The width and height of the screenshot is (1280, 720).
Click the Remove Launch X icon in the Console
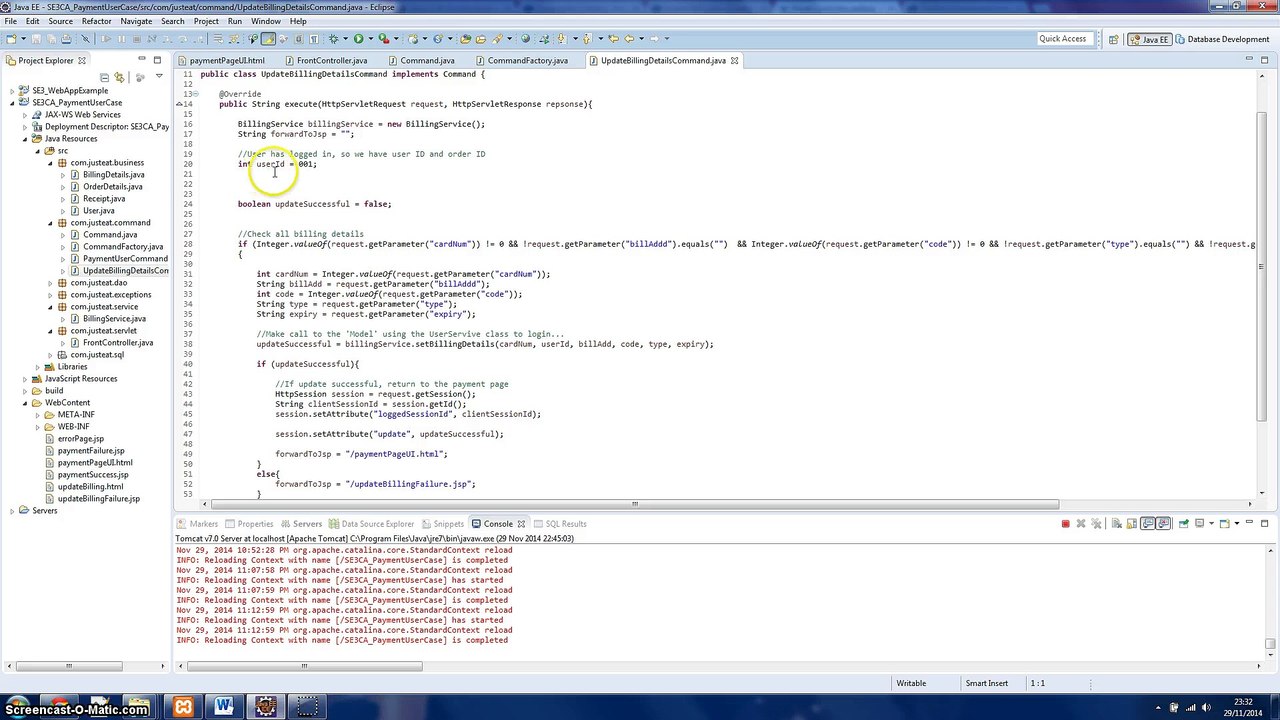[x=1081, y=523]
